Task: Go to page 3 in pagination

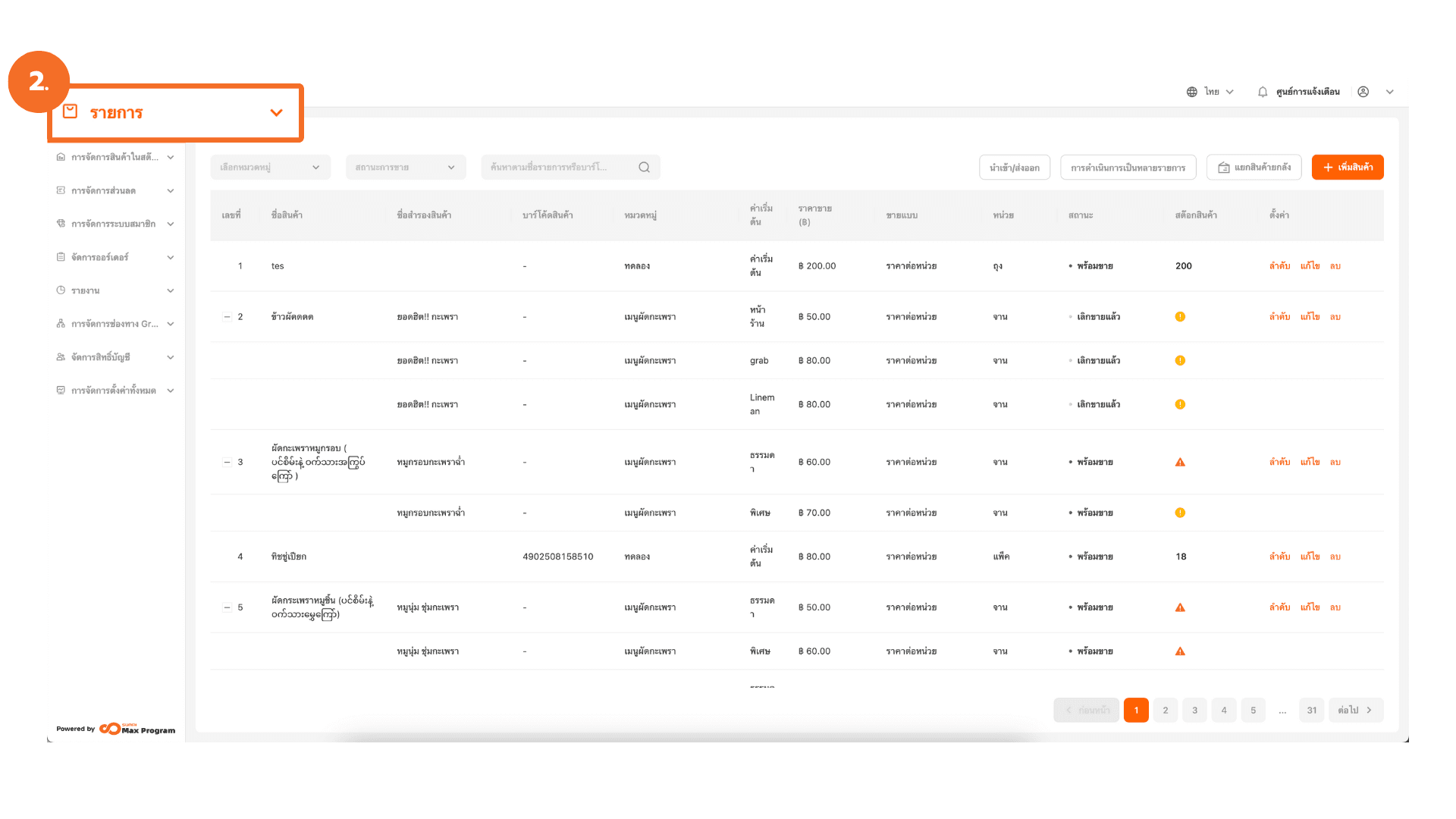Action: click(1194, 711)
